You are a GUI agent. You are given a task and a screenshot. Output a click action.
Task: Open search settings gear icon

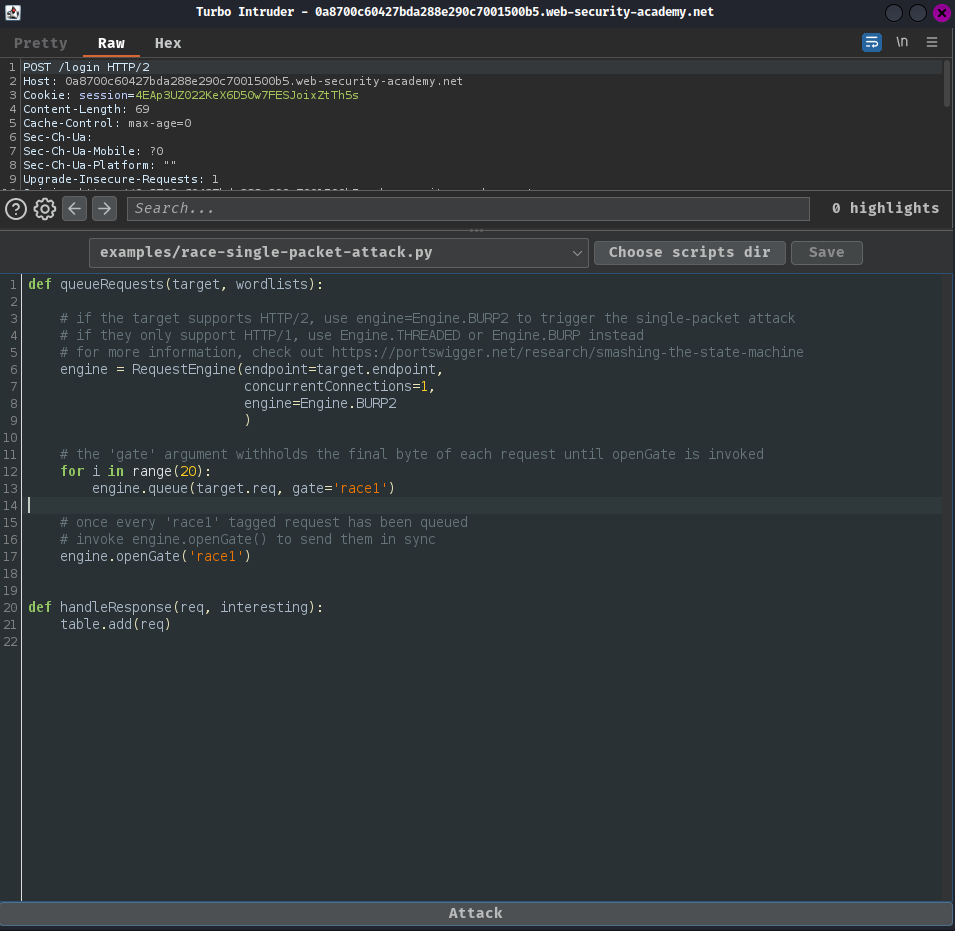point(44,209)
